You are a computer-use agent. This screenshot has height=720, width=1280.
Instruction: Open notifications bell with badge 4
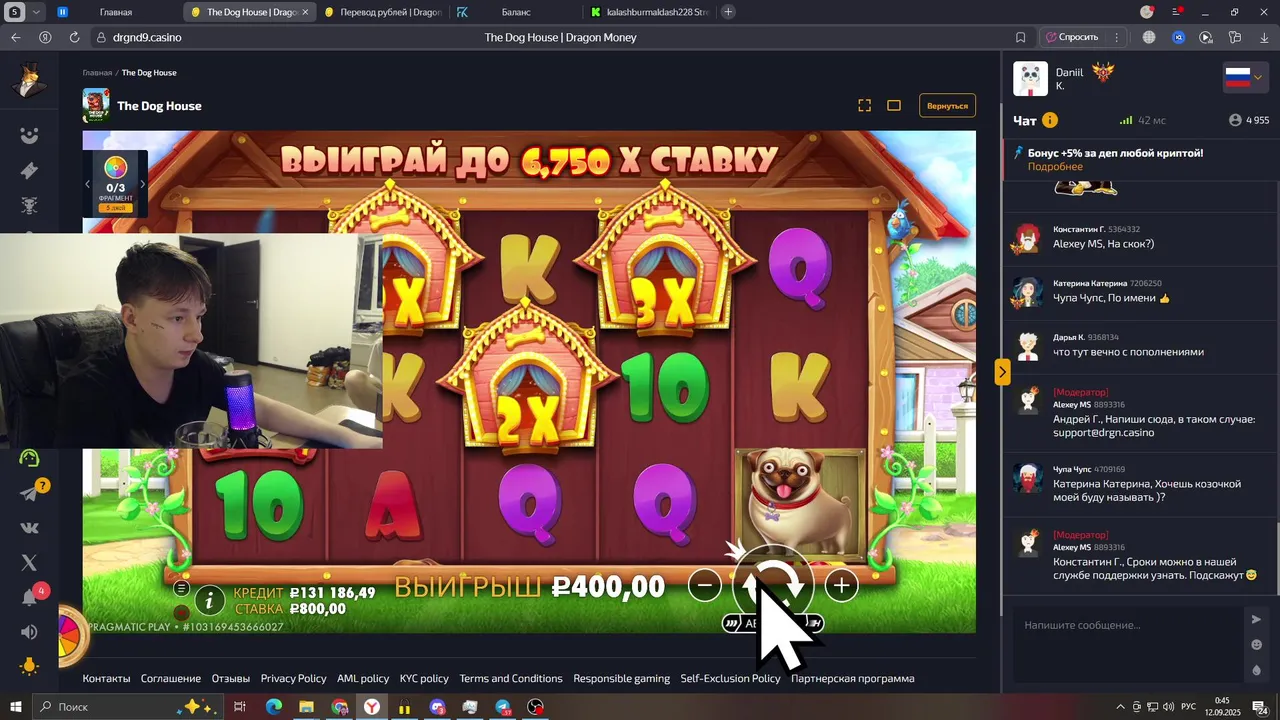[29, 598]
